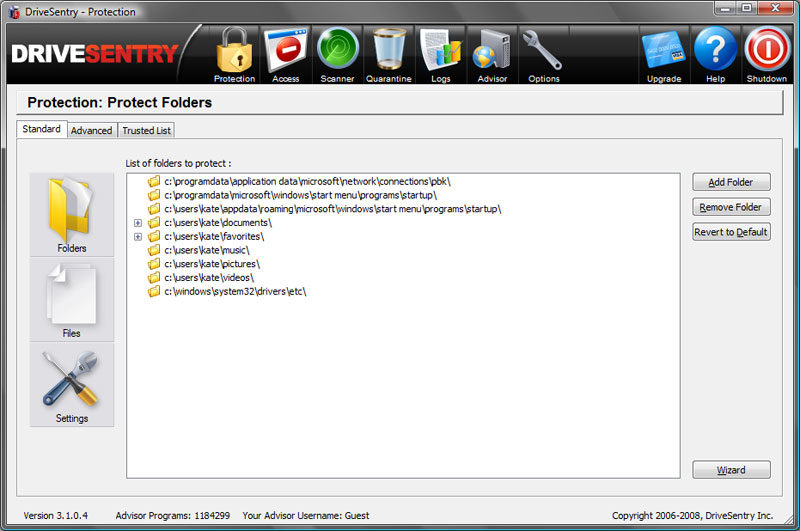Click the Copyright 2006-2008 DriveSentry text

pos(692,516)
